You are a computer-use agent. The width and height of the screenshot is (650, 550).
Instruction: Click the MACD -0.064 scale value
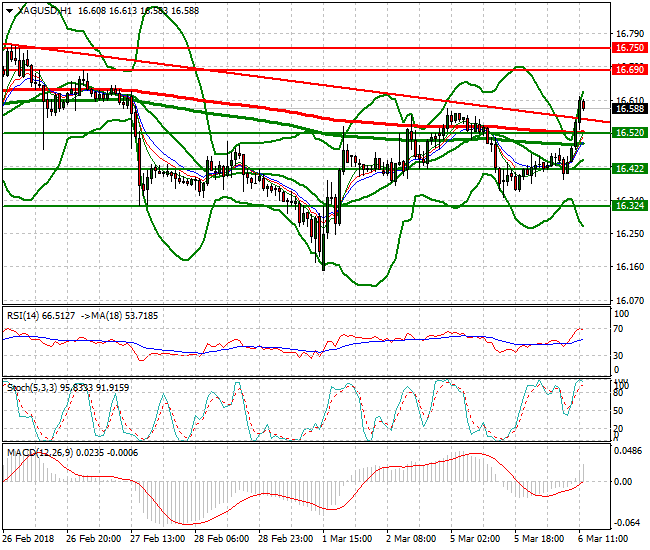629,522
